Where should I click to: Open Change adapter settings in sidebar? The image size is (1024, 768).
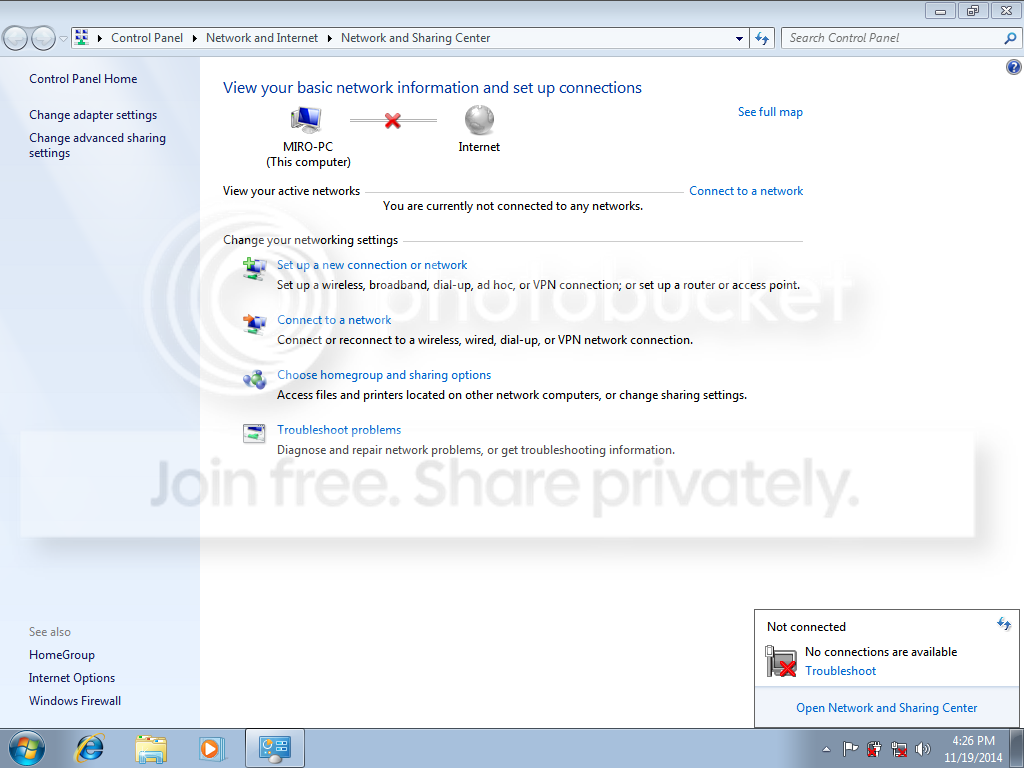pos(93,115)
